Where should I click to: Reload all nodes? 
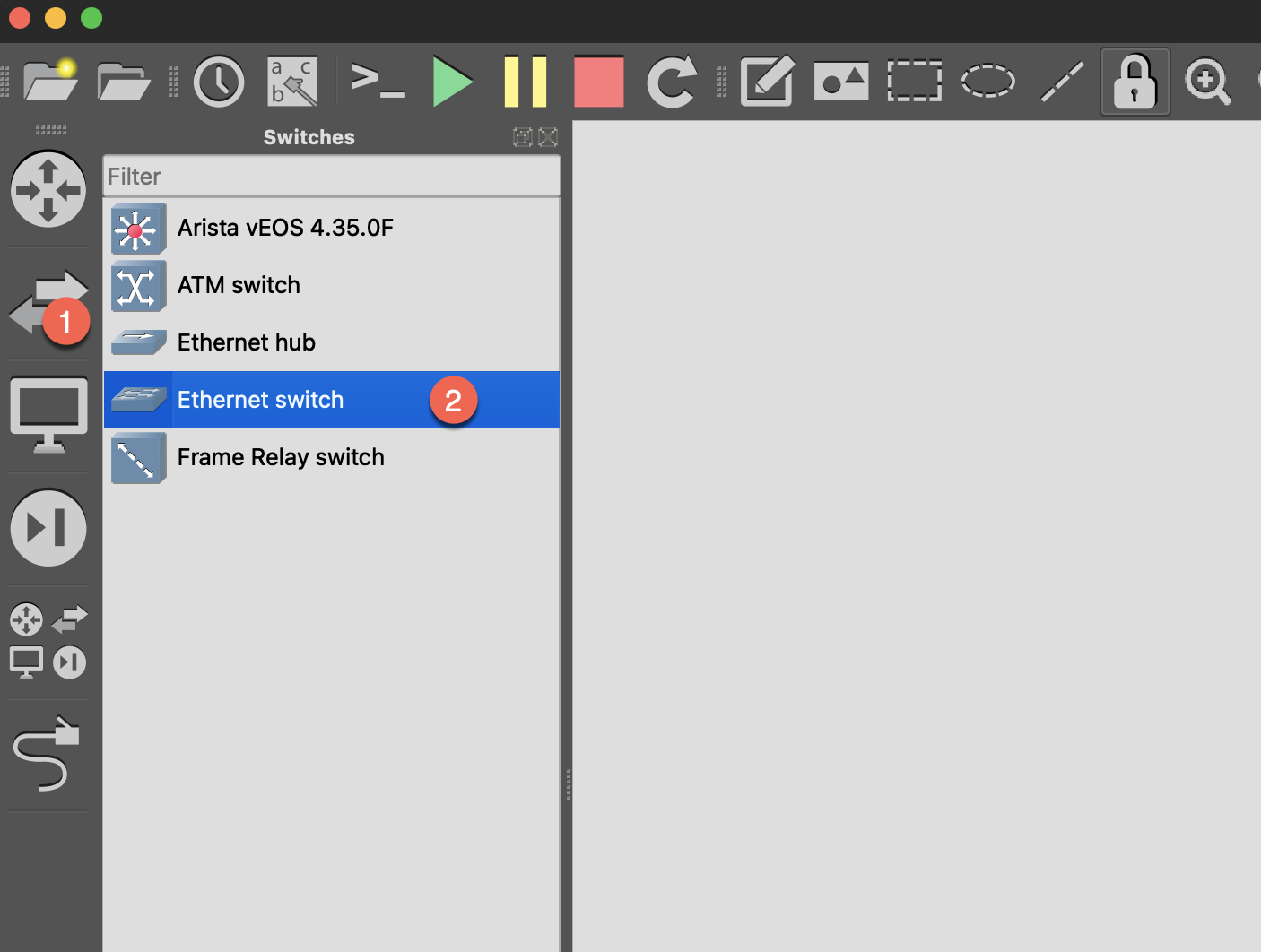coord(672,82)
